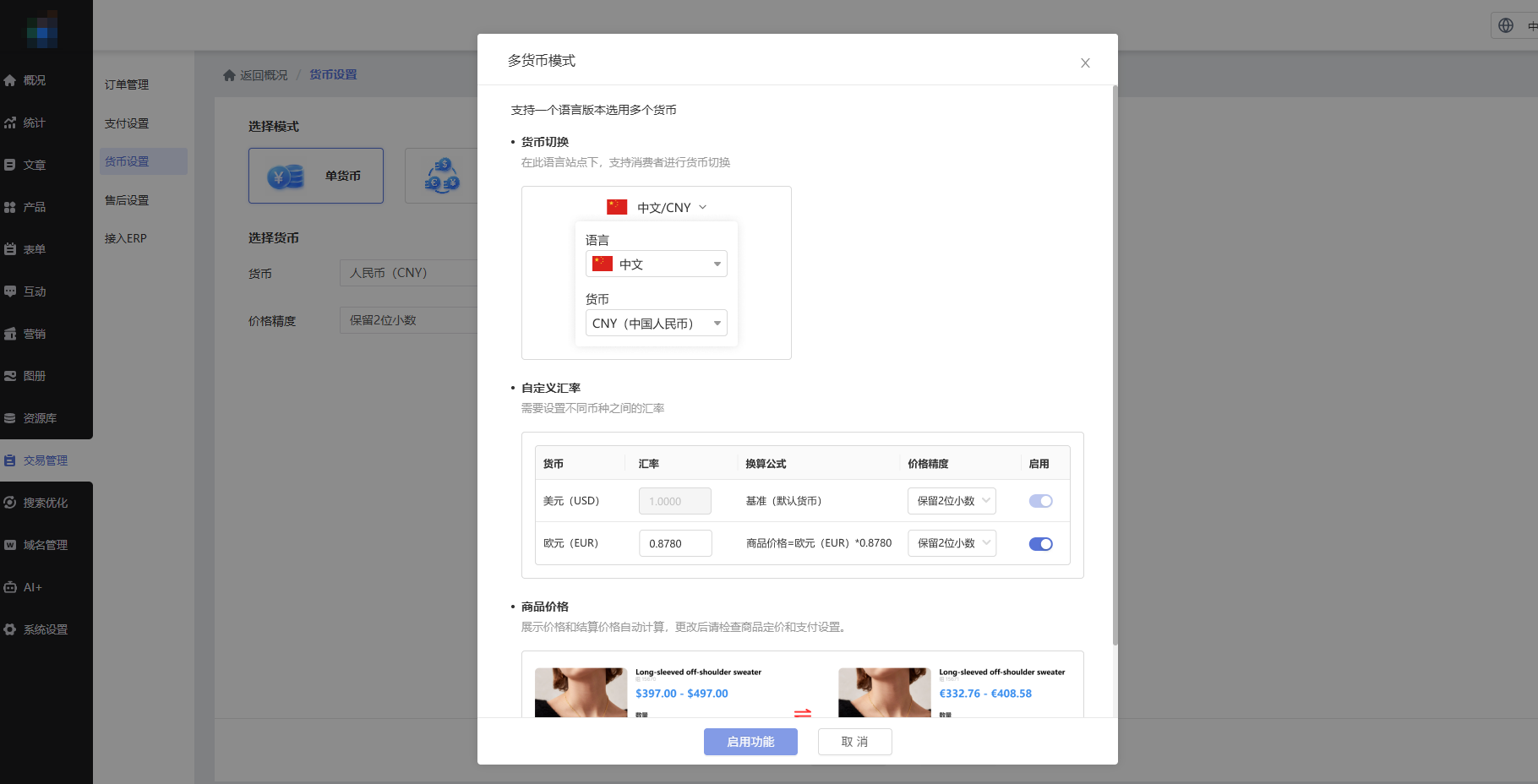
Task: Click the 互动 interaction chat icon
Action: coord(10,291)
